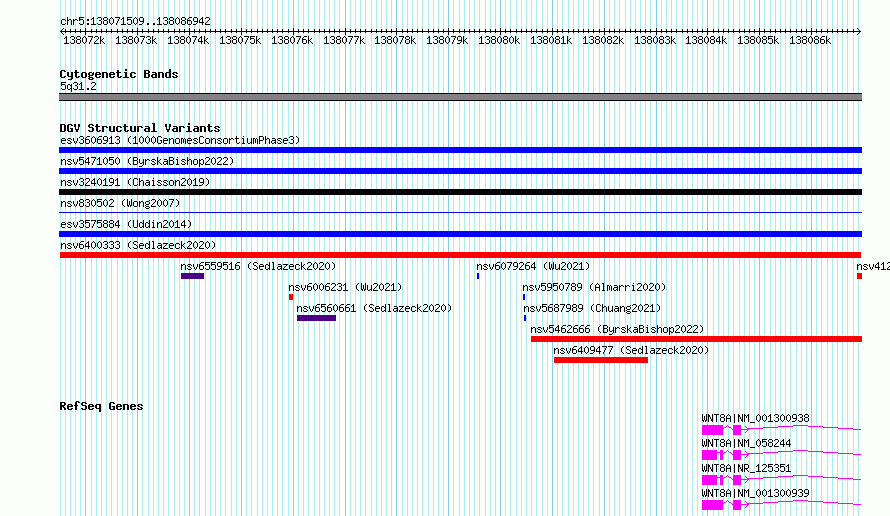890x516 pixels.
Task: Click the 138084k ruler position
Action: click(706, 40)
